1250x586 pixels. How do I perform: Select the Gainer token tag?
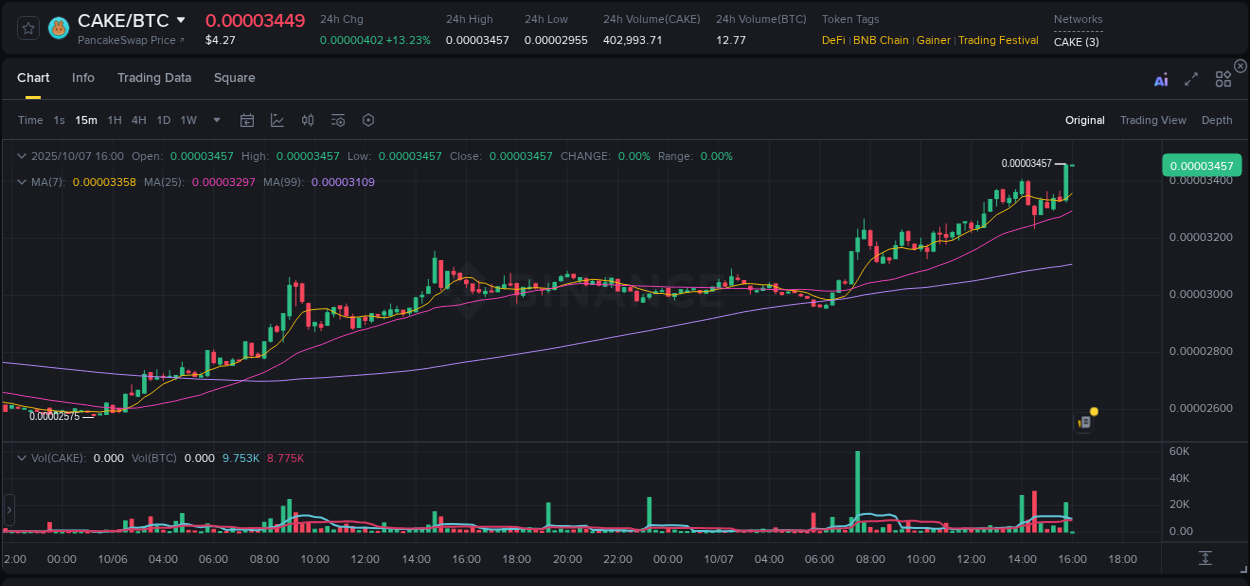pyautogui.click(x=933, y=40)
